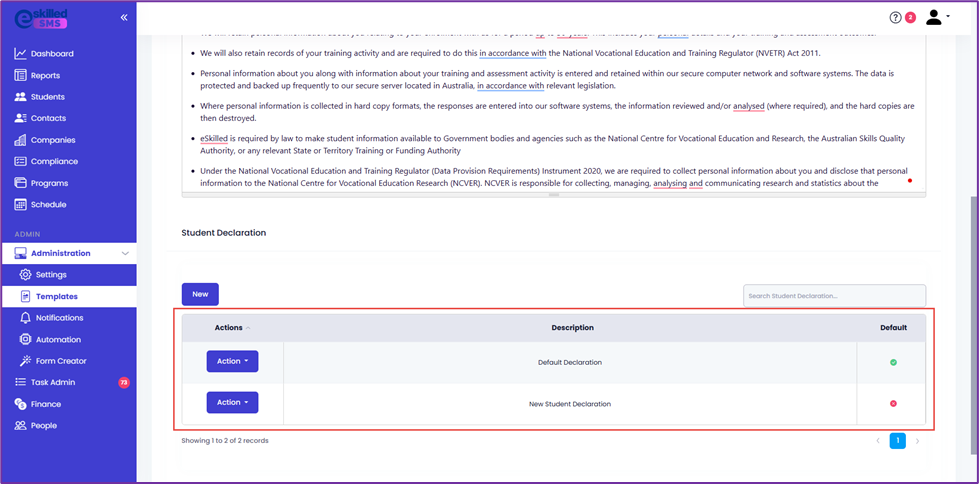Click red cross for New Student Declaration
This screenshot has width=979, height=484.
893,403
